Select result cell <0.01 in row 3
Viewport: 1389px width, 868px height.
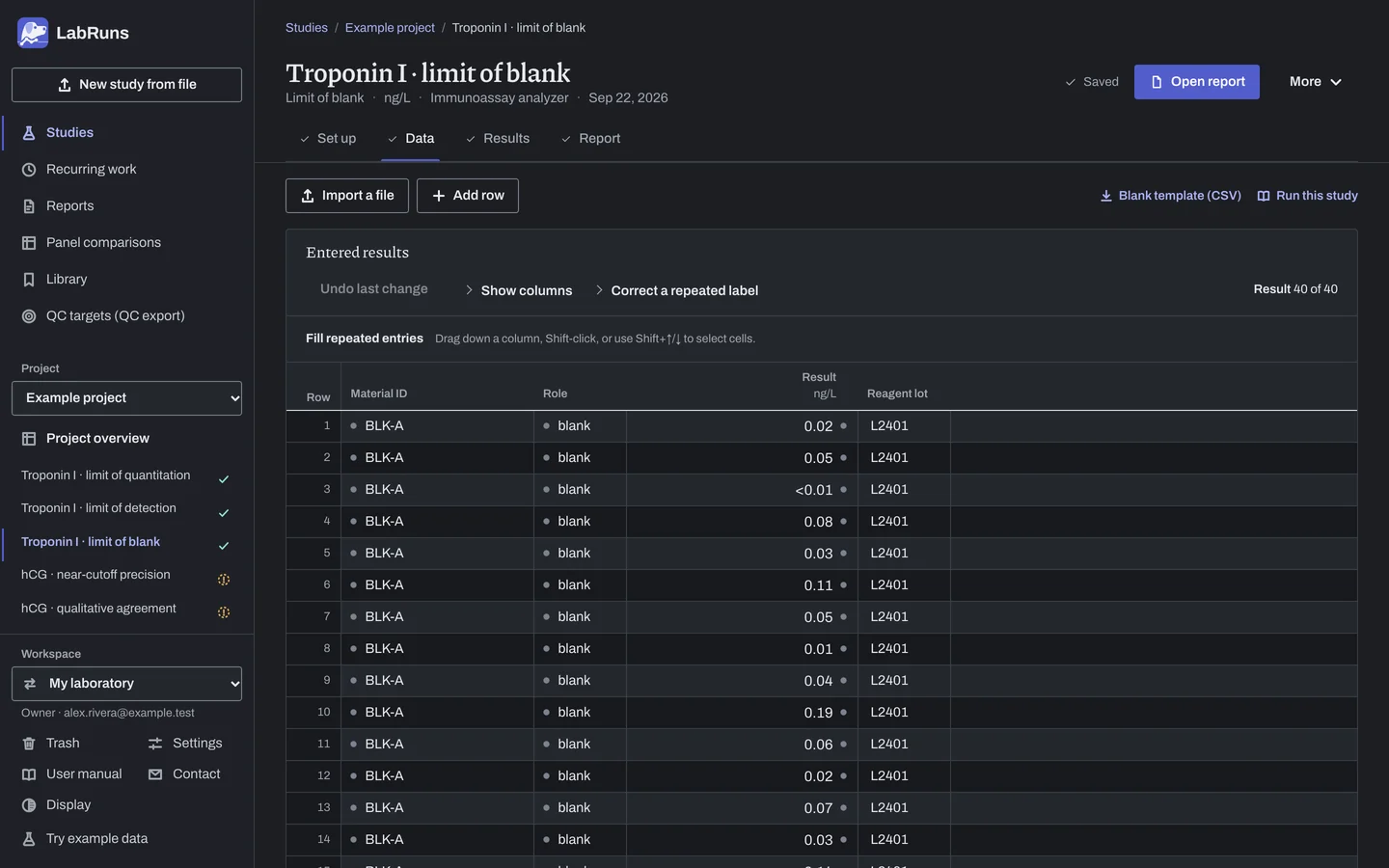tap(742, 490)
